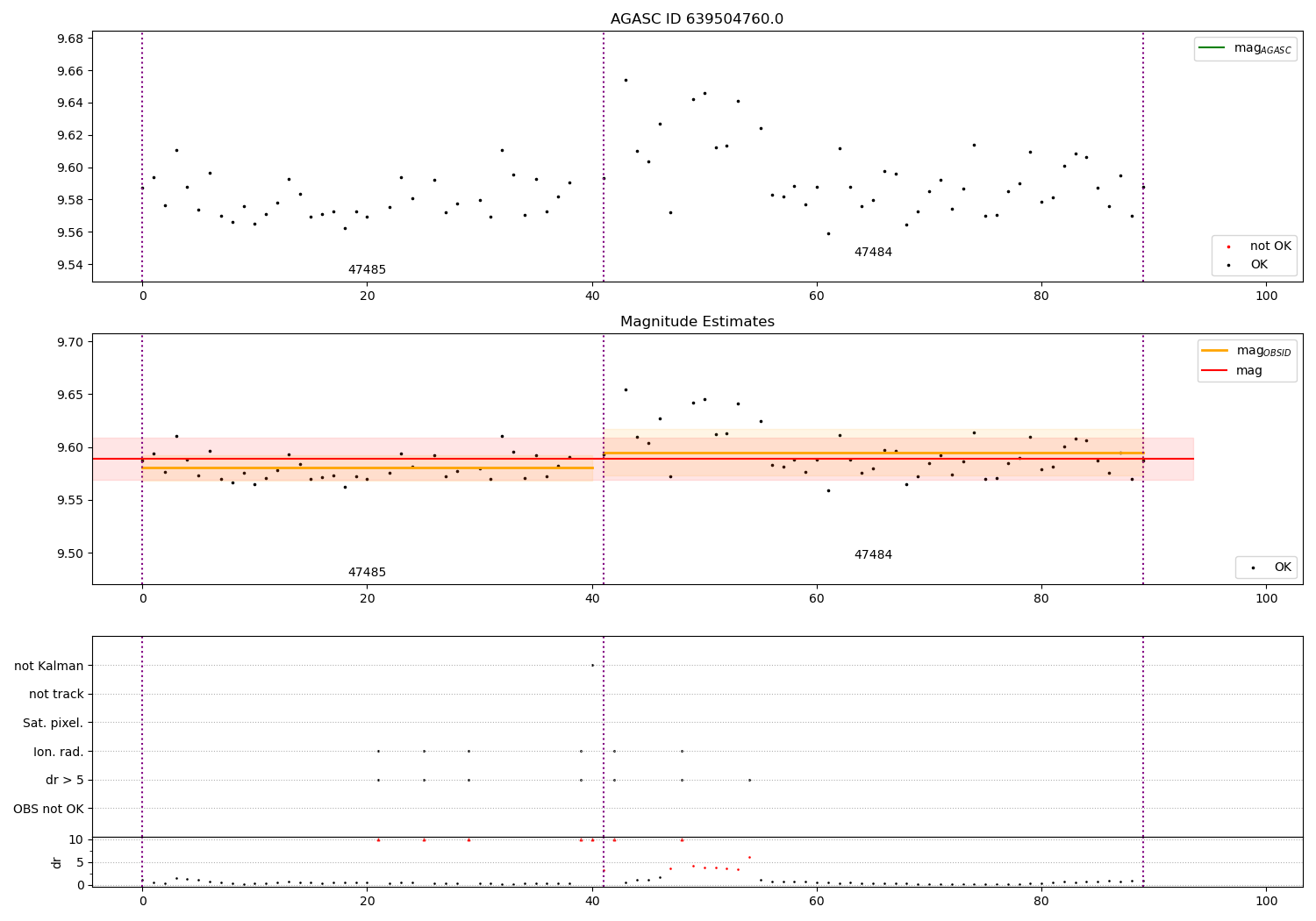Viewport: 1316px width, 921px height.
Task: Click the 5 tick on the dr axis
Action: (80, 862)
